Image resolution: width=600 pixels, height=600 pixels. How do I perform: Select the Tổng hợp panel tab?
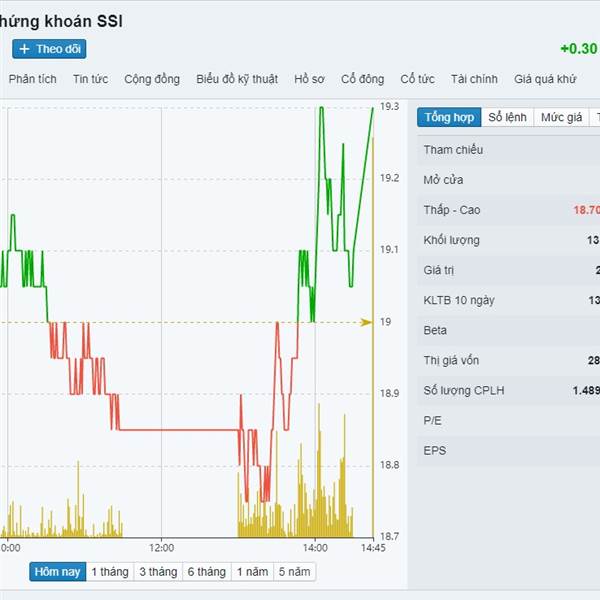[449, 118]
